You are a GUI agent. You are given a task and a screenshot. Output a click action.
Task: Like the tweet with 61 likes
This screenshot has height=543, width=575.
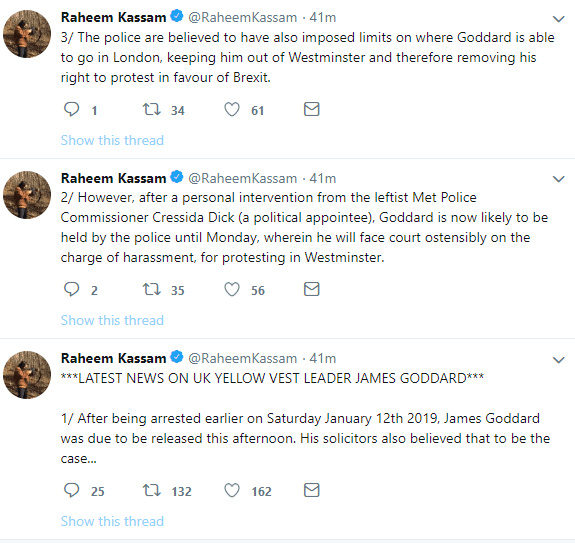click(232, 109)
